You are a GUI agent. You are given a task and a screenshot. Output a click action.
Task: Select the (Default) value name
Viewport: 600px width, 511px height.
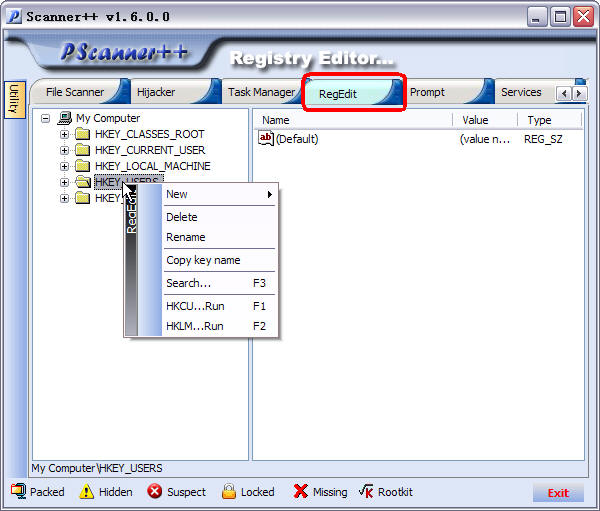click(x=297, y=139)
